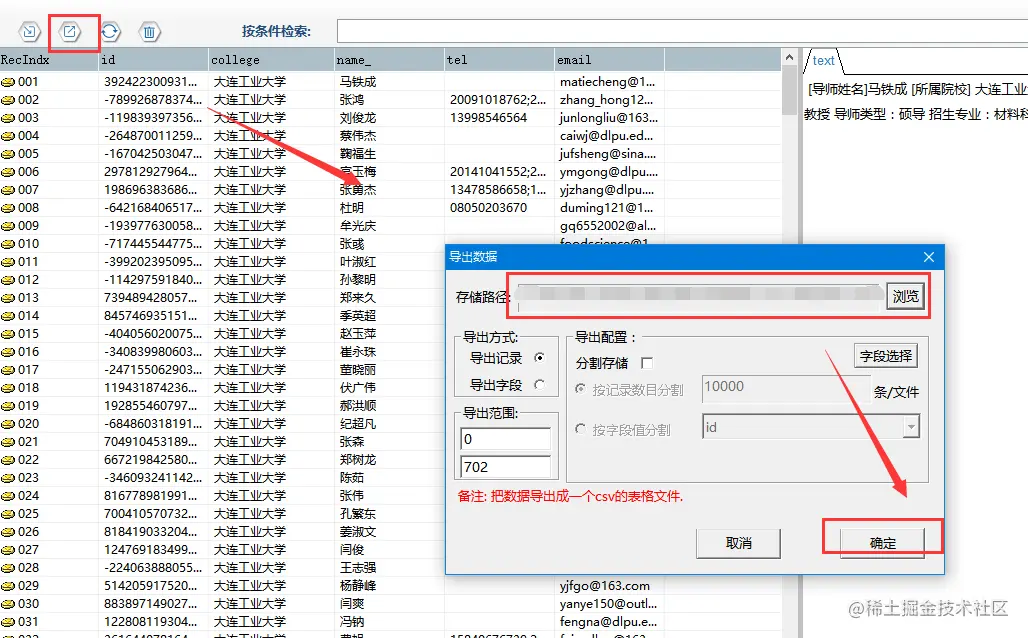Click the record icon of row 020

tap(8, 424)
